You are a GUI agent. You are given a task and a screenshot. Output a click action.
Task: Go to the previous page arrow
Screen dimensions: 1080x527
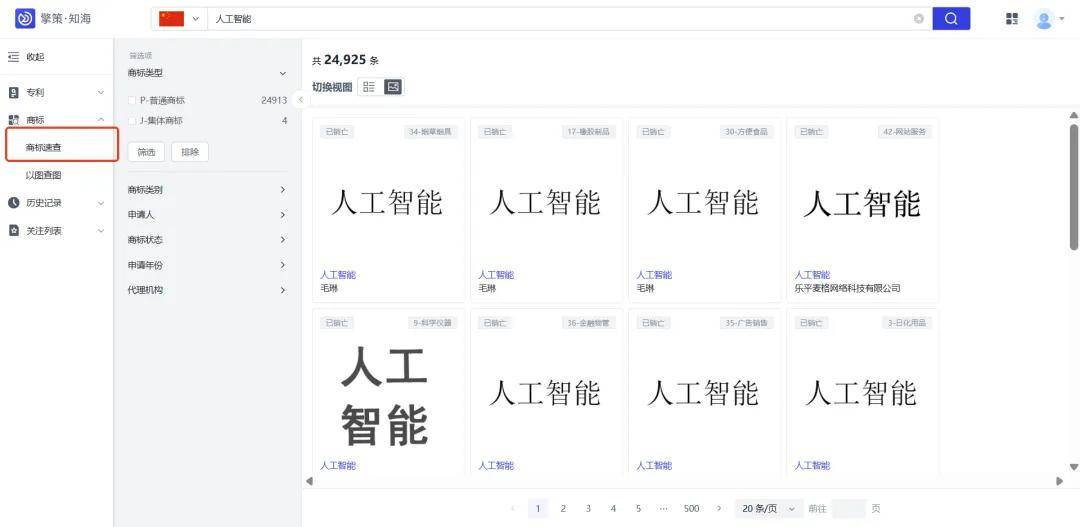512,509
